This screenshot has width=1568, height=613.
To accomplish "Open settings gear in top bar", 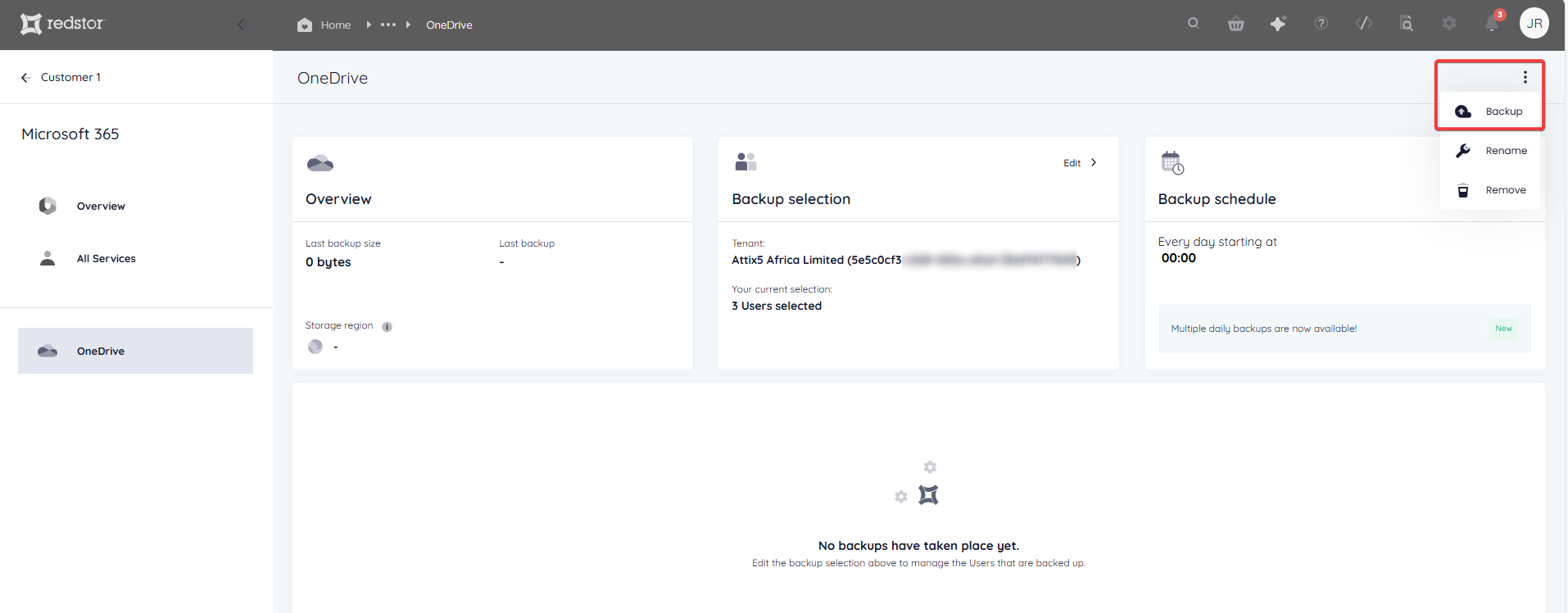I will point(1449,24).
